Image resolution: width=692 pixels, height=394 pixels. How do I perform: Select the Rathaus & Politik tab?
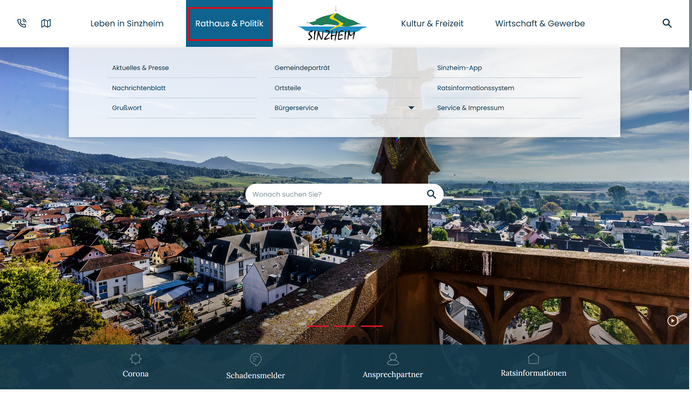229,24
